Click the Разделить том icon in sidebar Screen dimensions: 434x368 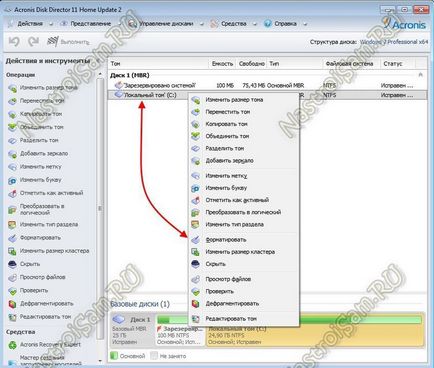(x=12, y=140)
